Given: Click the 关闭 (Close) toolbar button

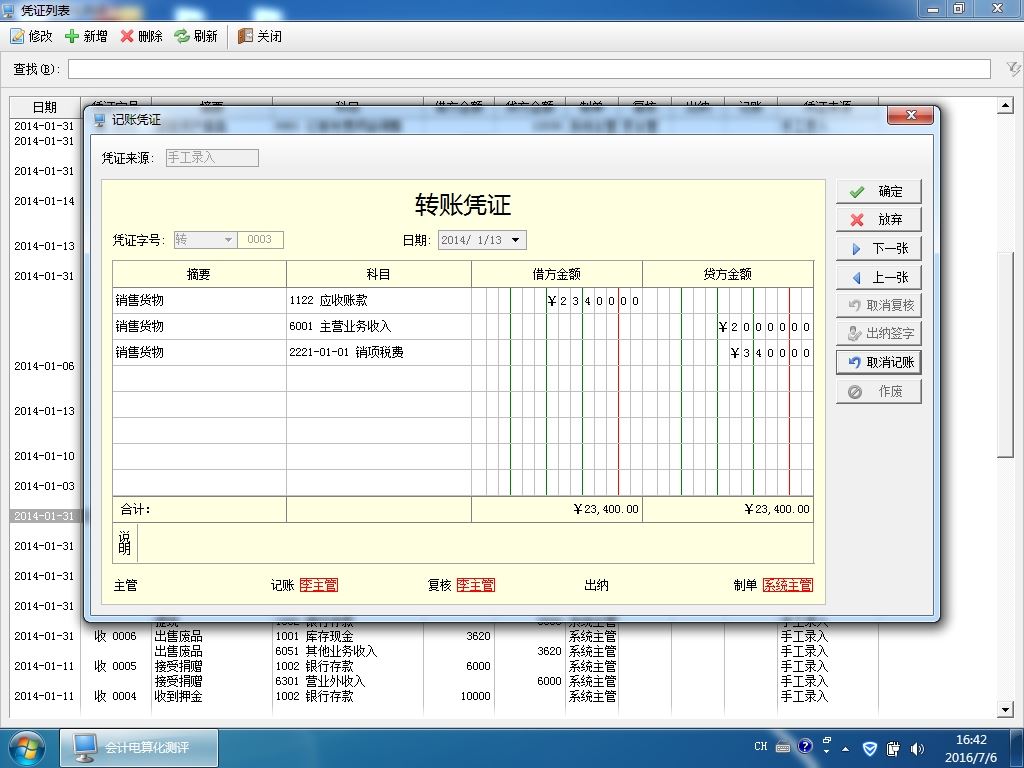Looking at the screenshot, I should (x=260, y=36).
